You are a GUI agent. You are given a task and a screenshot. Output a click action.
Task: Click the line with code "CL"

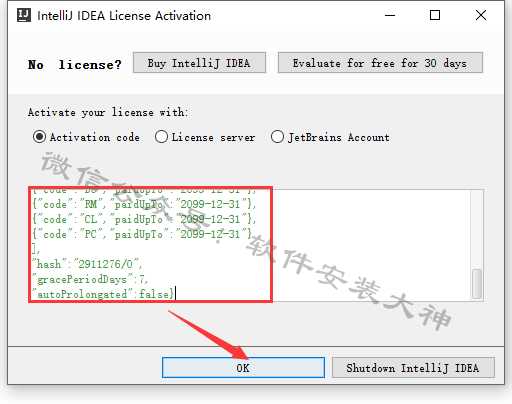(144, 219)
